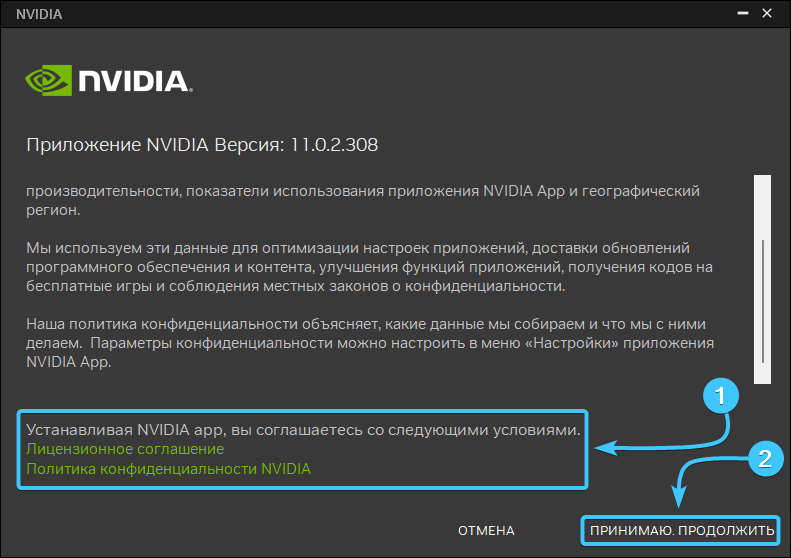Close the NVIDIA installer window
Image resolution: width=791 pixels, height=558 pixels.
pyautogui.click(x=767, y=14)
